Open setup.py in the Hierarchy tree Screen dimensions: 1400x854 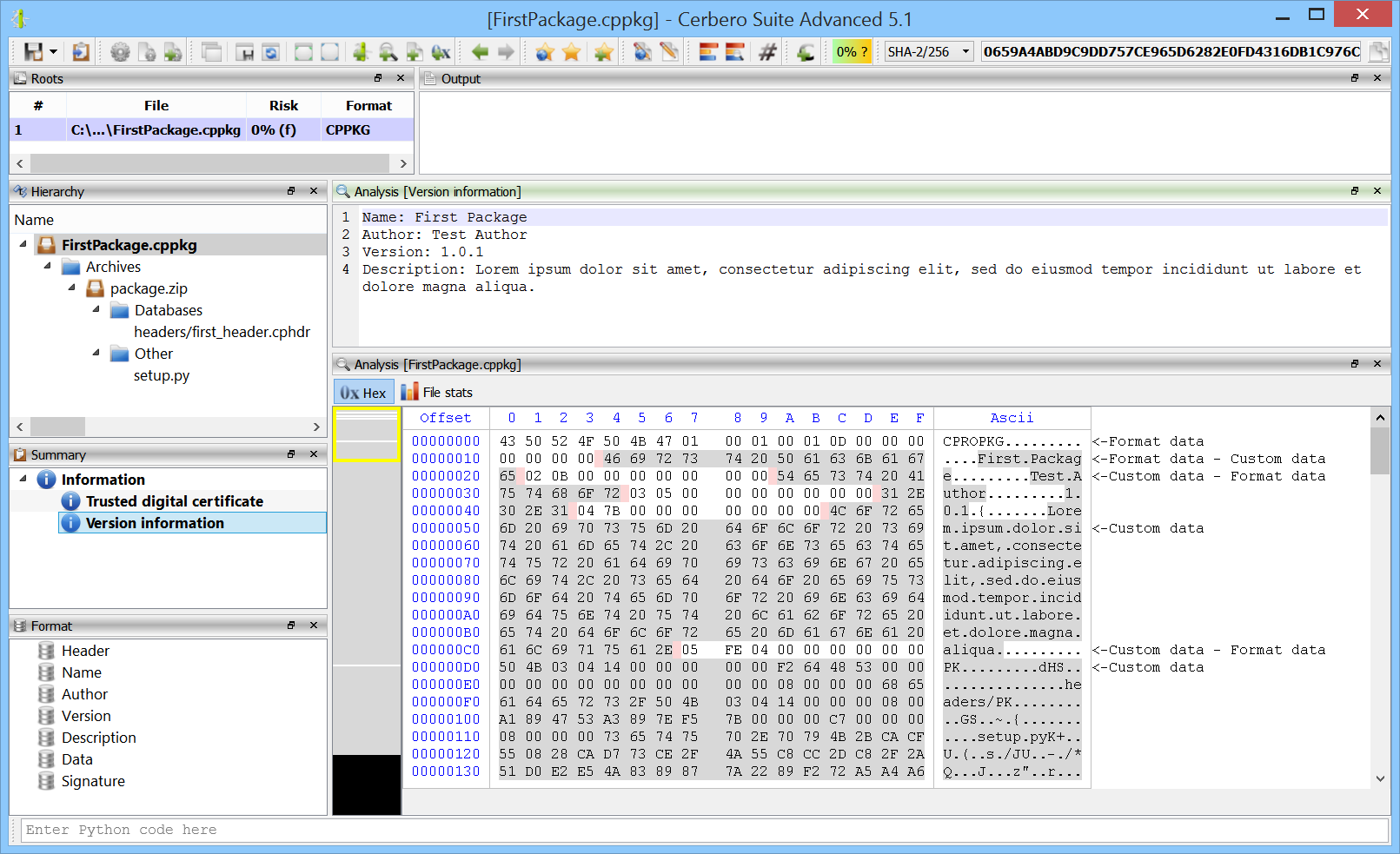[162, 375]
